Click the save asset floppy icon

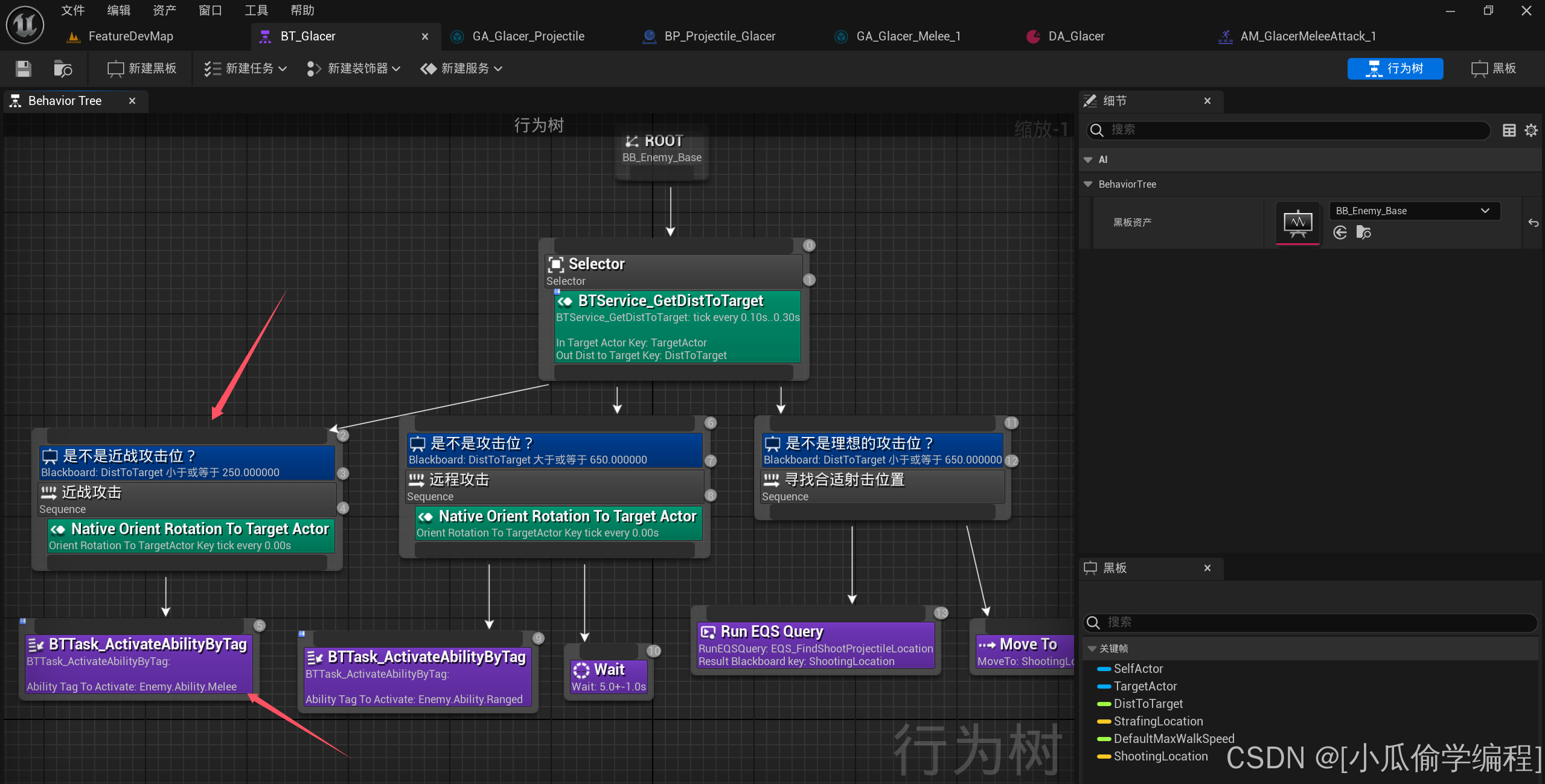point(23,69)
